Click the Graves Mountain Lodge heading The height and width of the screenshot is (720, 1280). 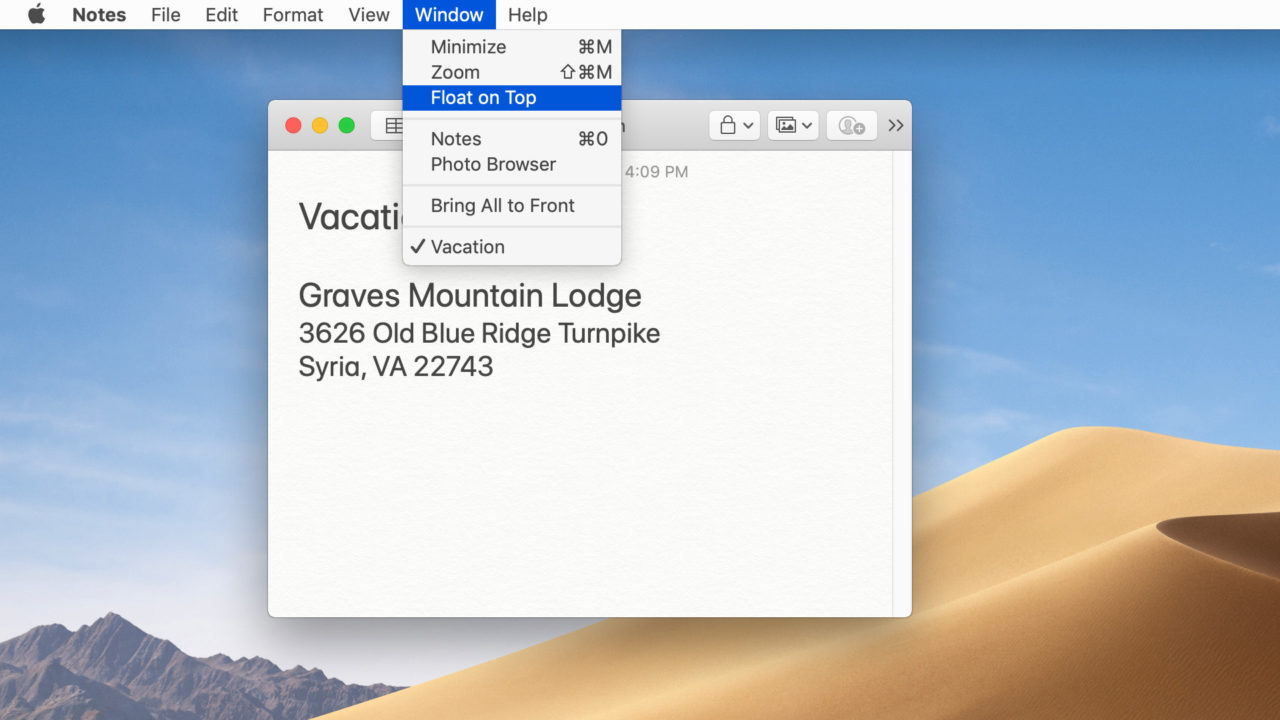pos(470,296)
